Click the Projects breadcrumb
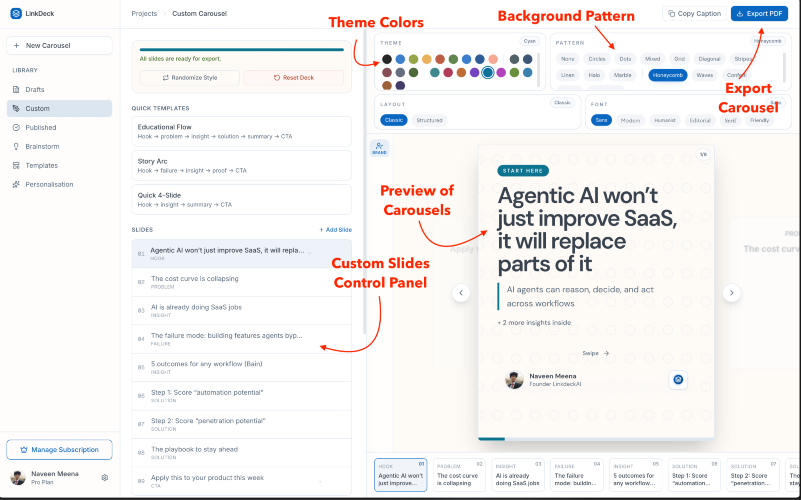Screen dimensions: 801x500 [x=144, y=13]
